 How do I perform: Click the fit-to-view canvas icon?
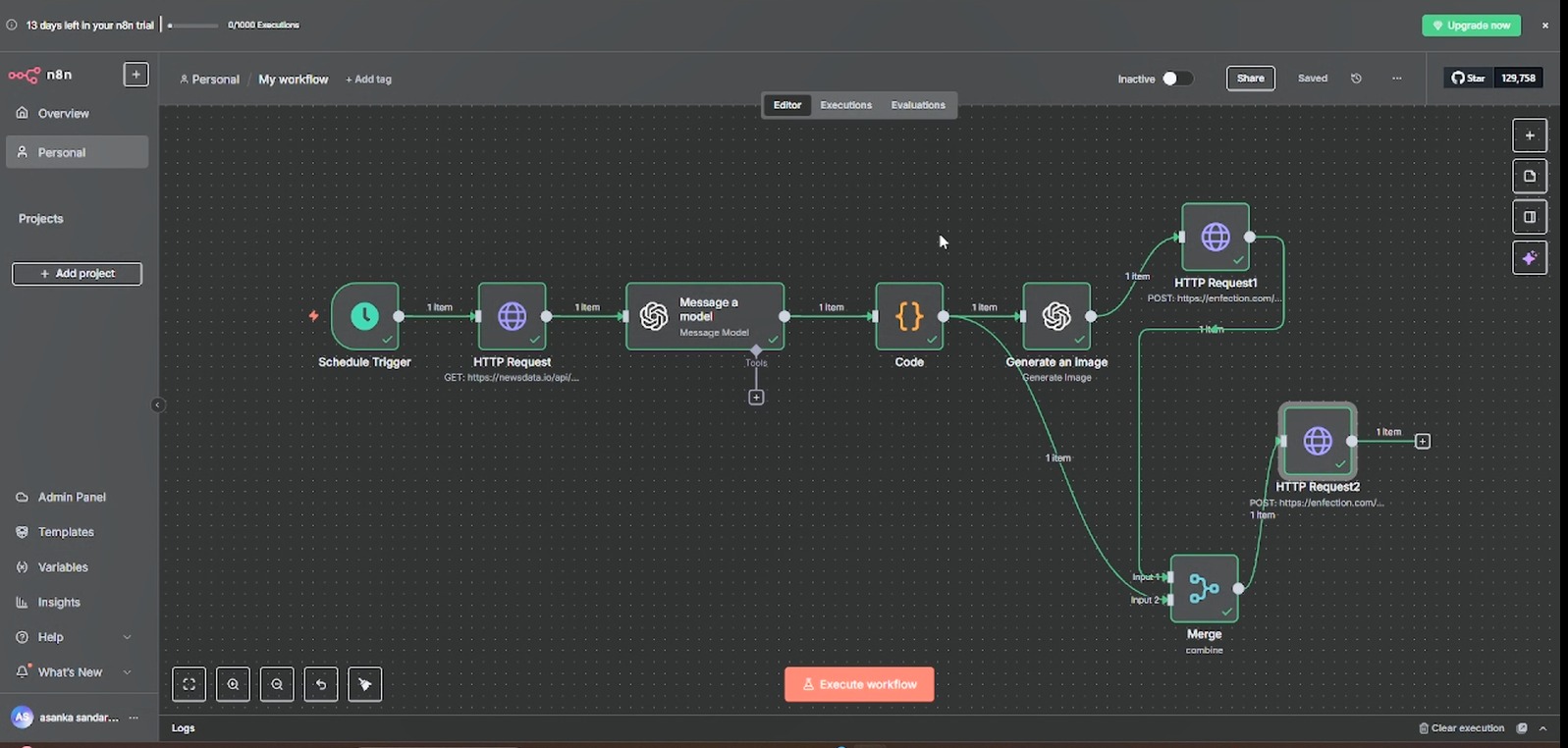(x=189, y=684)
